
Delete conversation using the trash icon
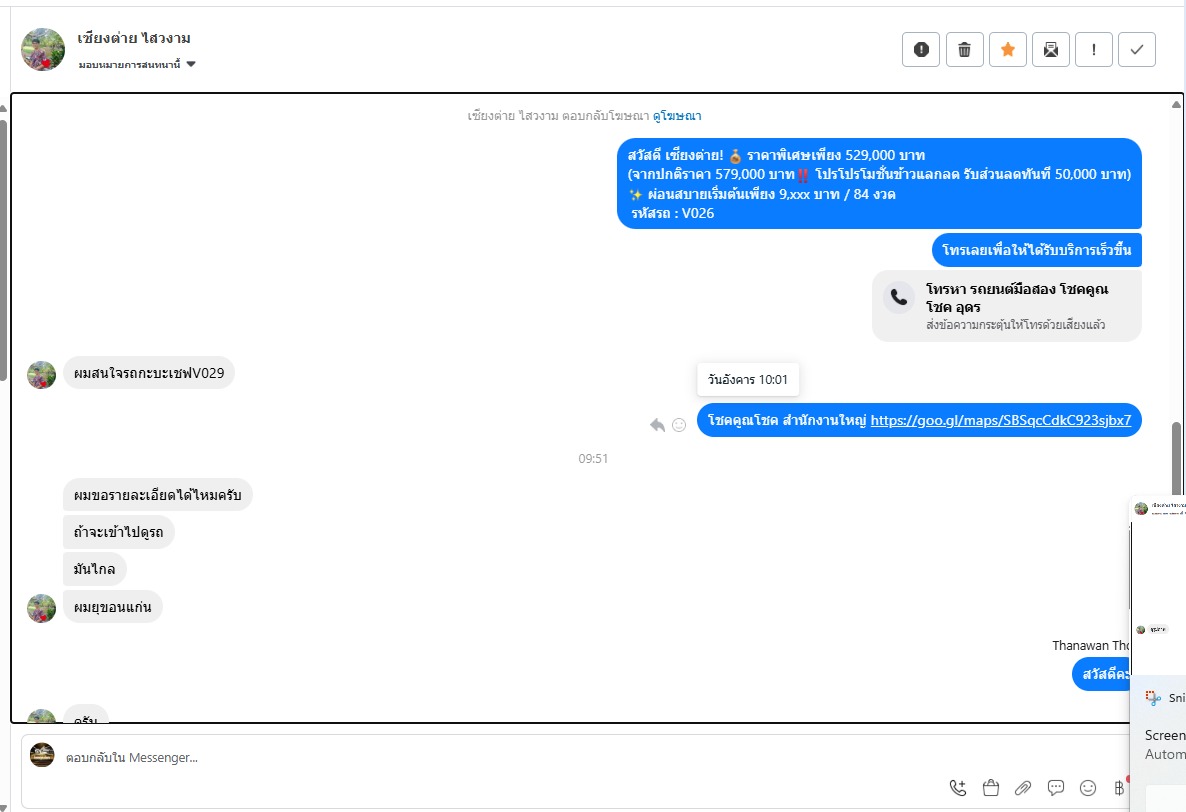tap(964, 50)
